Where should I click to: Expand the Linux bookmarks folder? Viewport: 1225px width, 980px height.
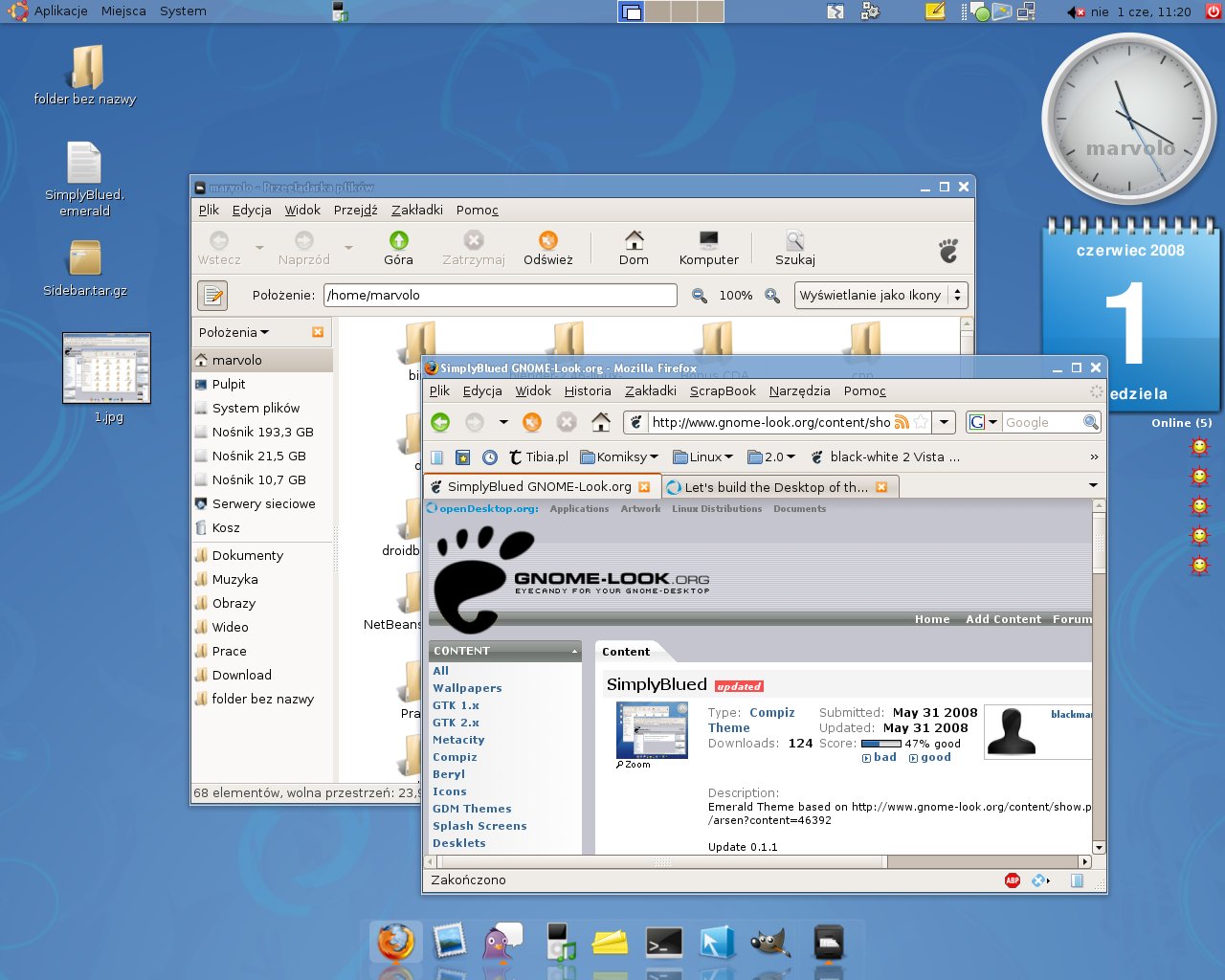[x=703, y=457]
